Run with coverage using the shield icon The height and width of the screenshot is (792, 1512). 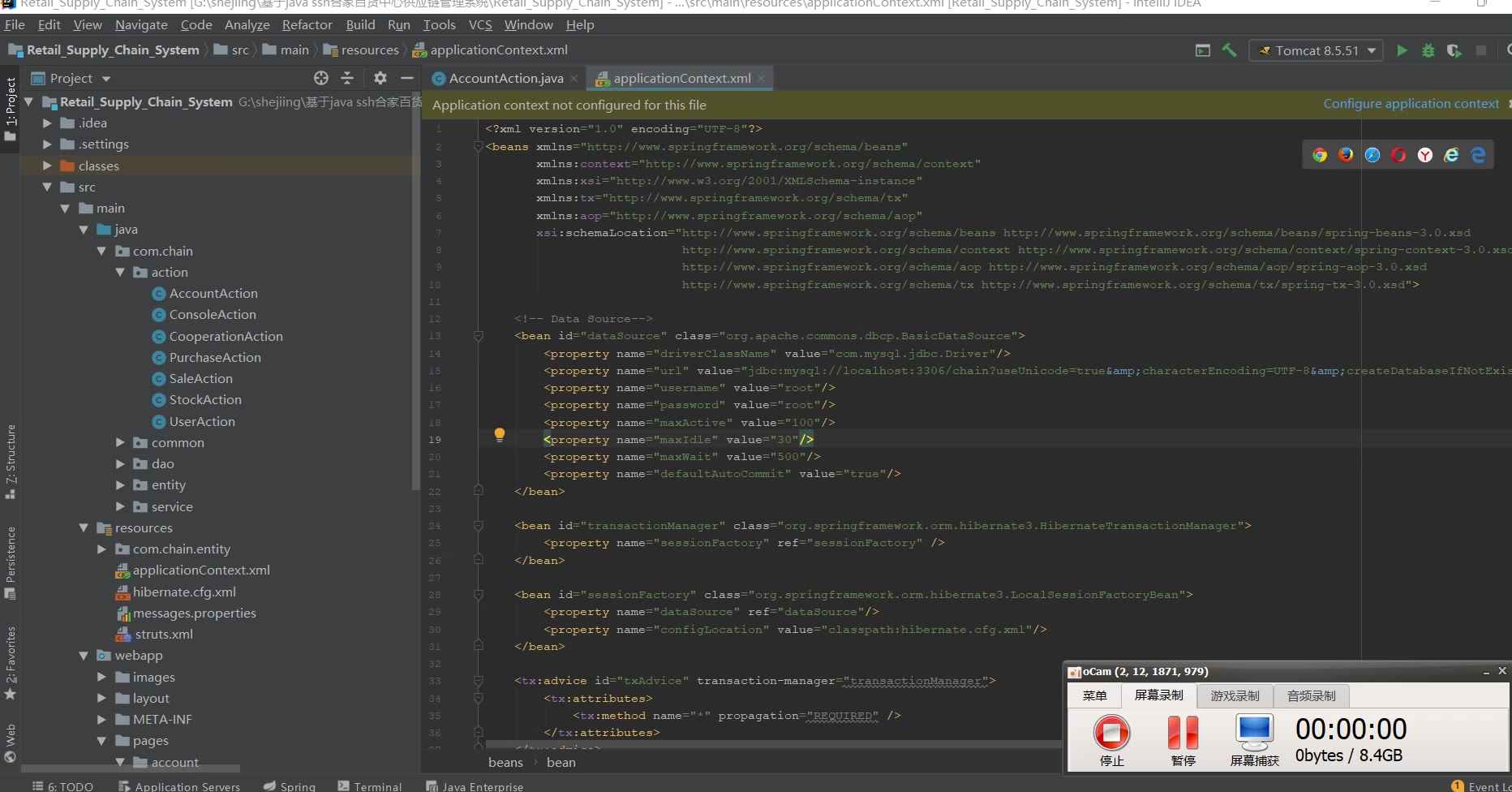tap(1454, 50)
